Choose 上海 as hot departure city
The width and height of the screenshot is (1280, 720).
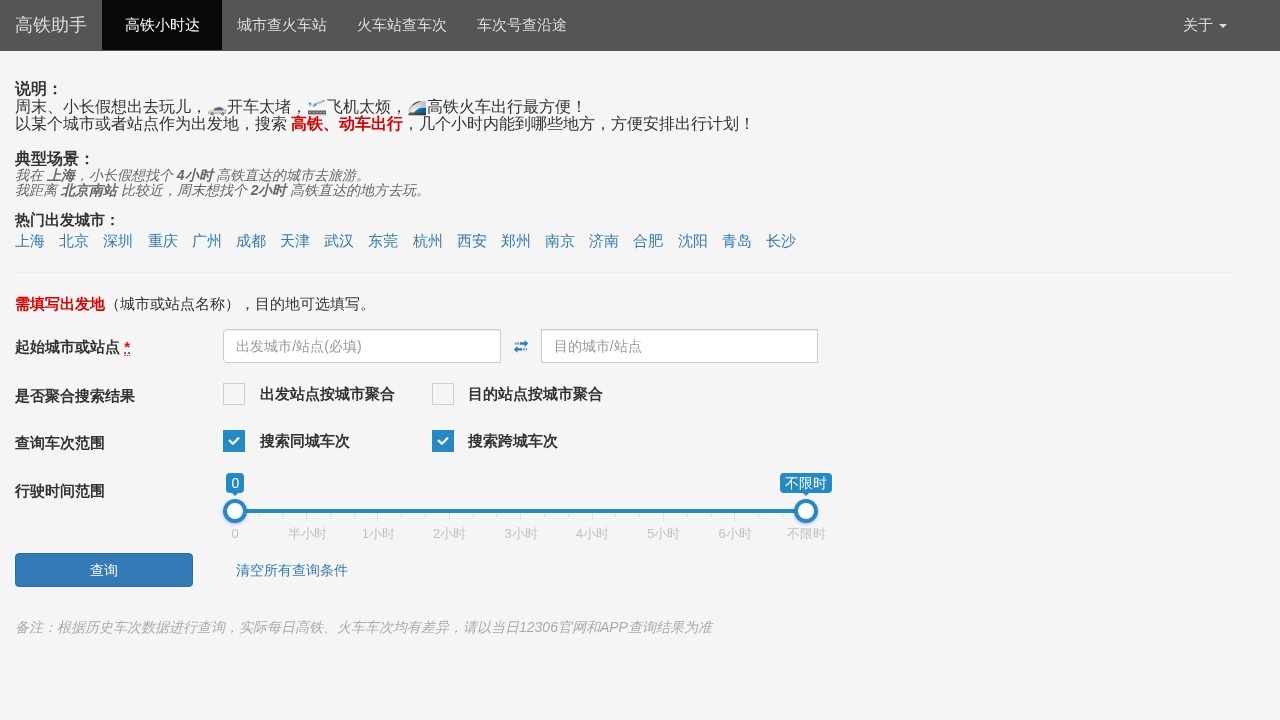coord(30,241)
